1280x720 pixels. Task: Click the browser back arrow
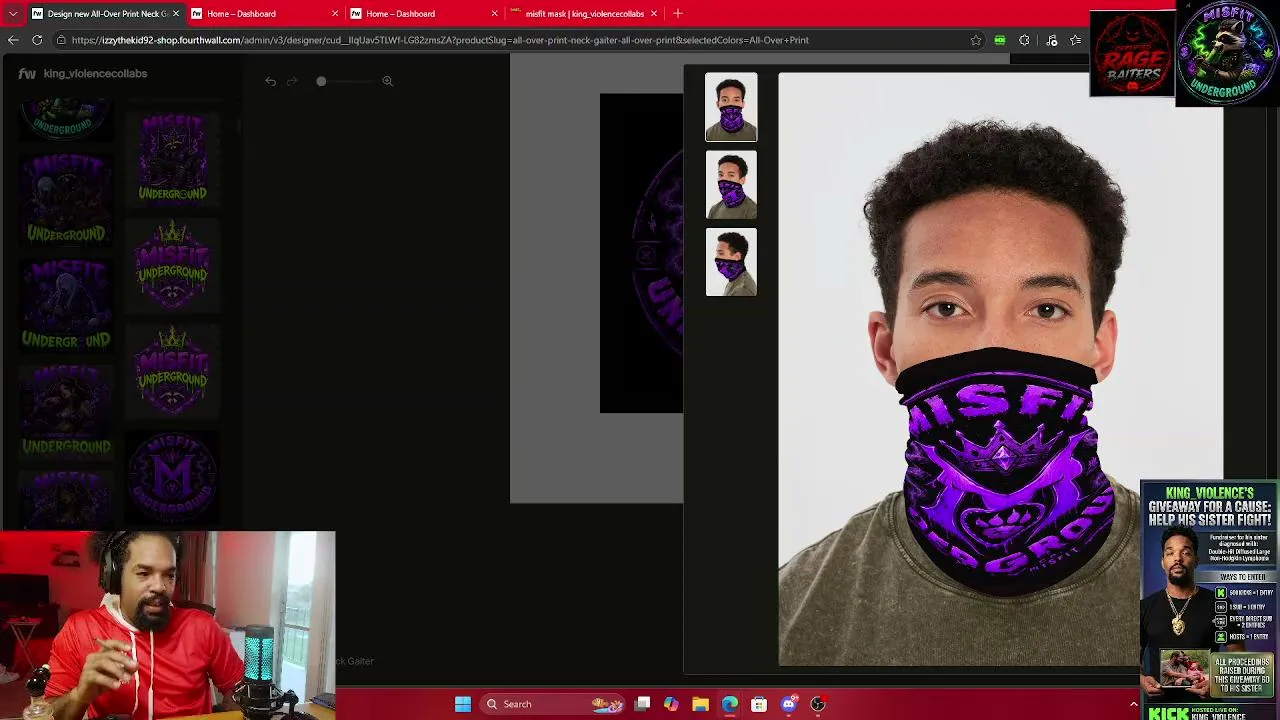click(13, 40)
